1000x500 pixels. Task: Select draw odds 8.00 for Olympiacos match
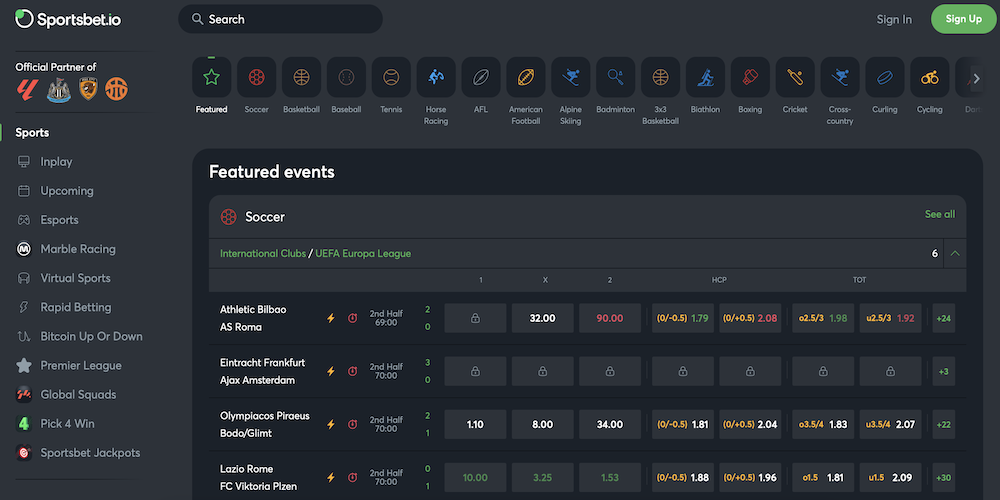click(542, 424)
